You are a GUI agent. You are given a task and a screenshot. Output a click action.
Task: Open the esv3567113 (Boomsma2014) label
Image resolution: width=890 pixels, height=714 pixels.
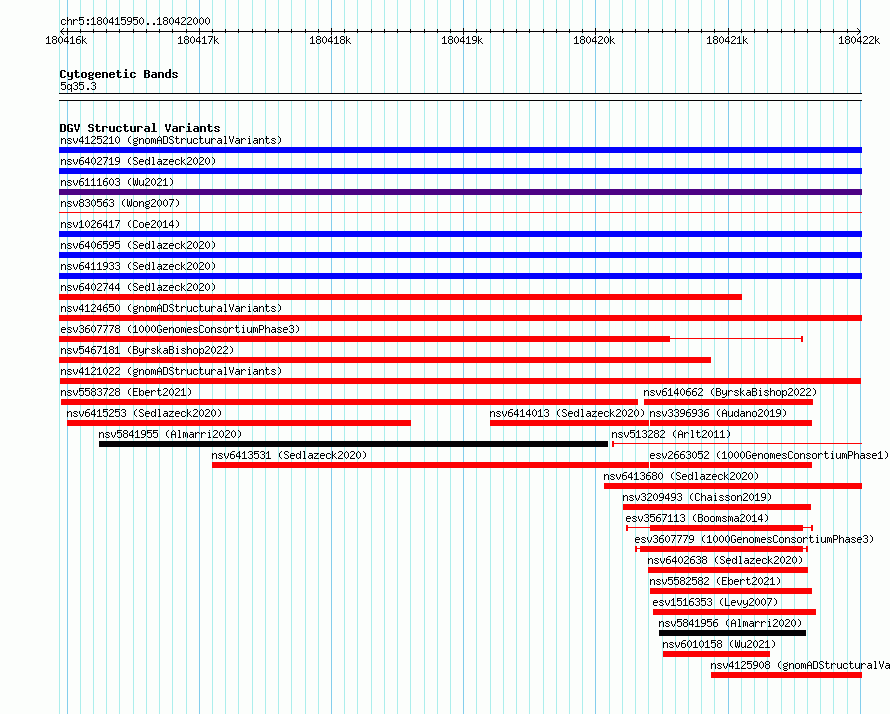(x=697, y=518)
